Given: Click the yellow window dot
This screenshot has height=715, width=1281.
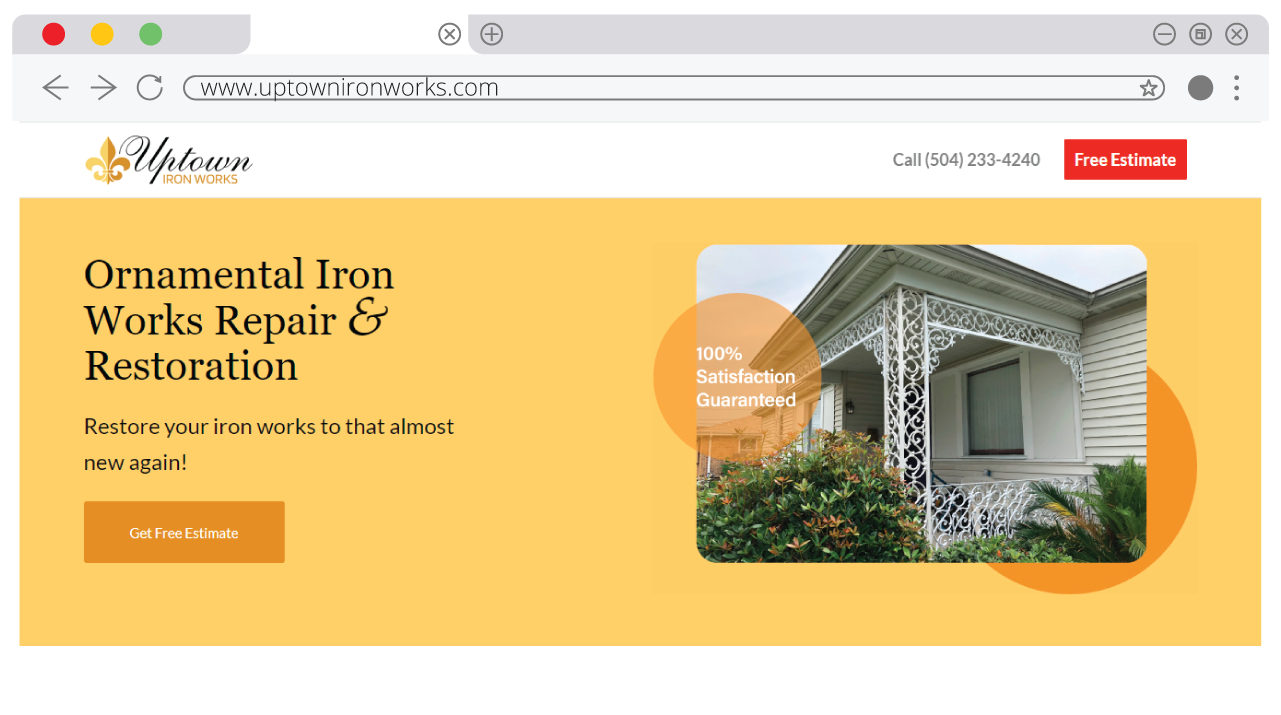Looking at the screenshot, I should click(102, 35).
